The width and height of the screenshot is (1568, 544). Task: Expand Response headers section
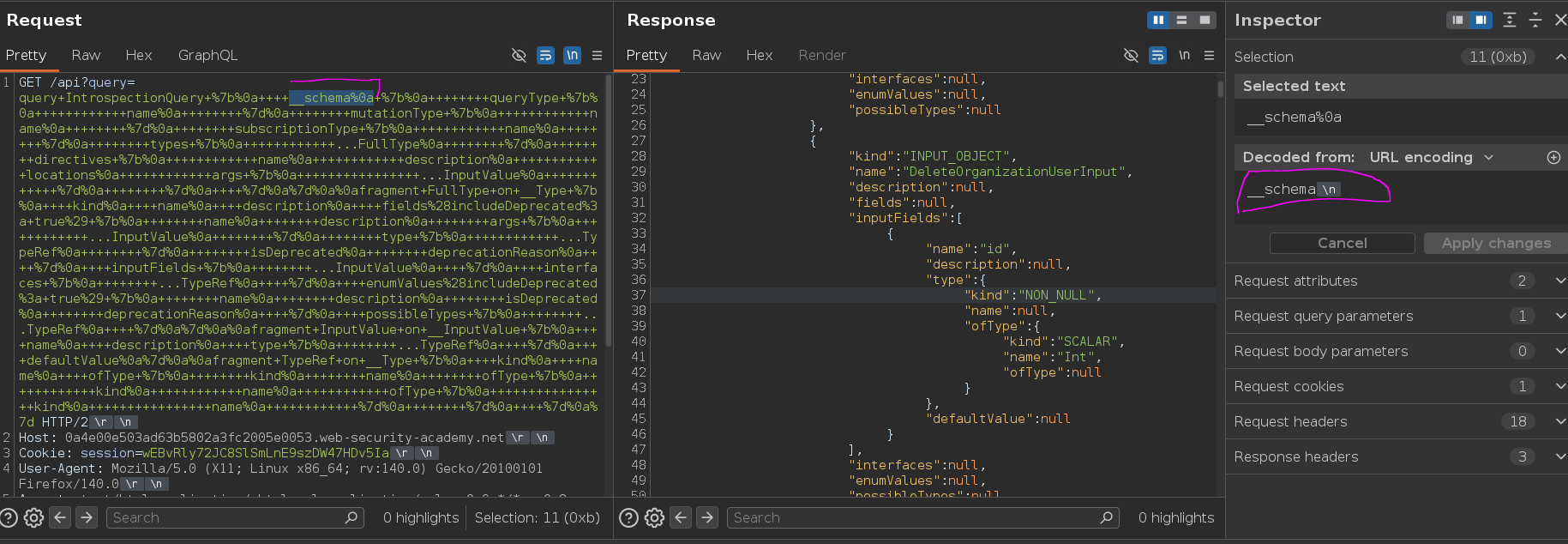1397,456
